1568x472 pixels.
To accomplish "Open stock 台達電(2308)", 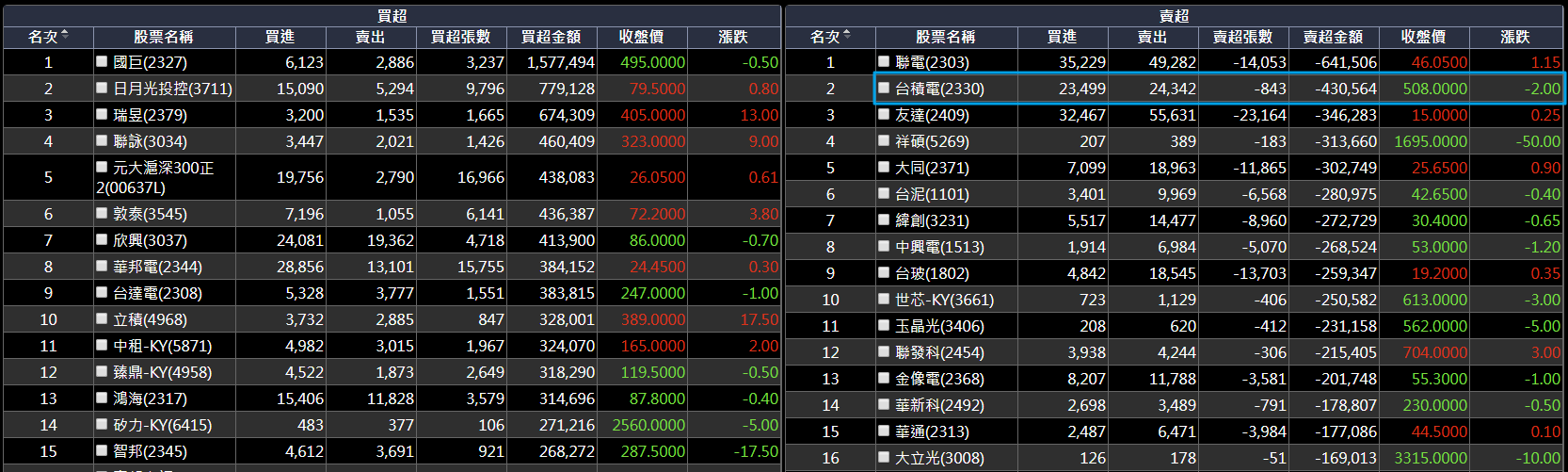I will (x=157, y=293).
